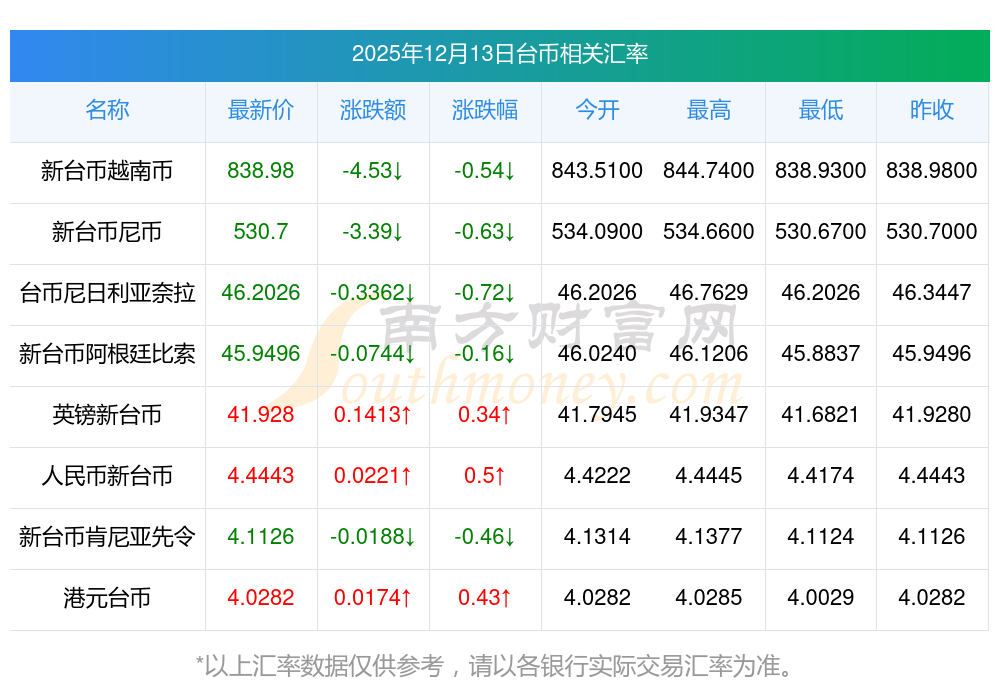Click the 涨跌额 column header
This screenshot has height=697, width=1000.
click(x=373, y=110)
